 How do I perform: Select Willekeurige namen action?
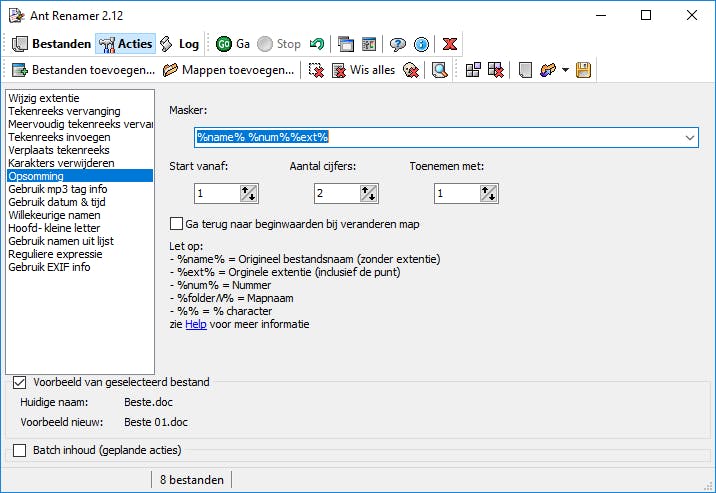click(80, 215)
